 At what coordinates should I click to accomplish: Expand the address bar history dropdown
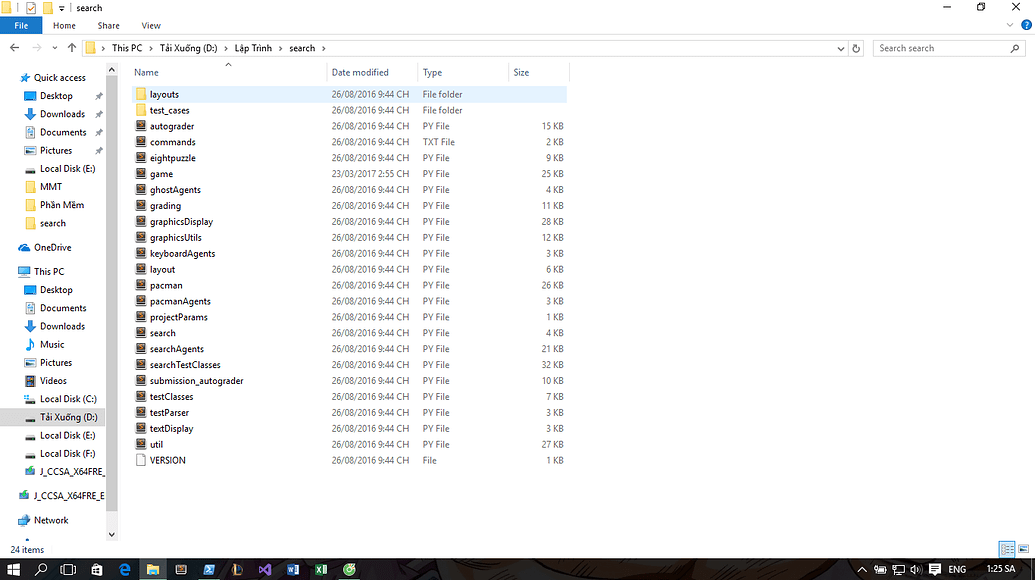click(841, 47)
